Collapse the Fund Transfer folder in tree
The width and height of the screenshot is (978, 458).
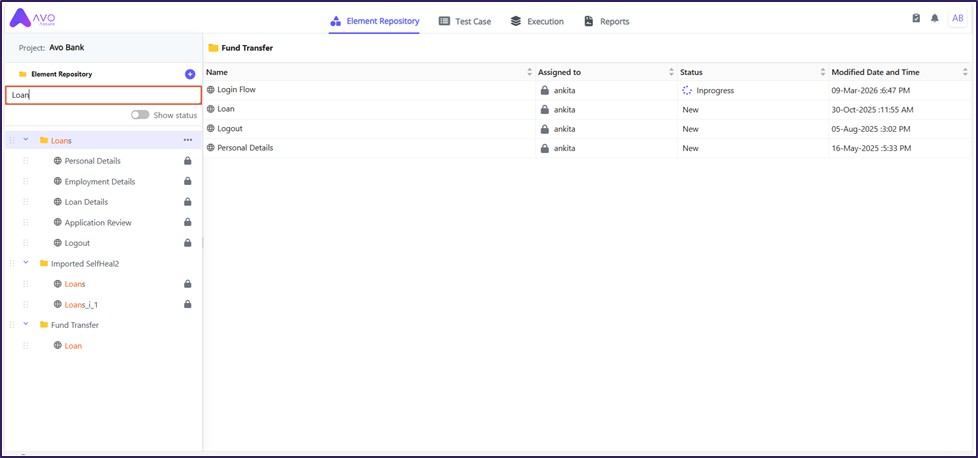[x=26, y=324]
